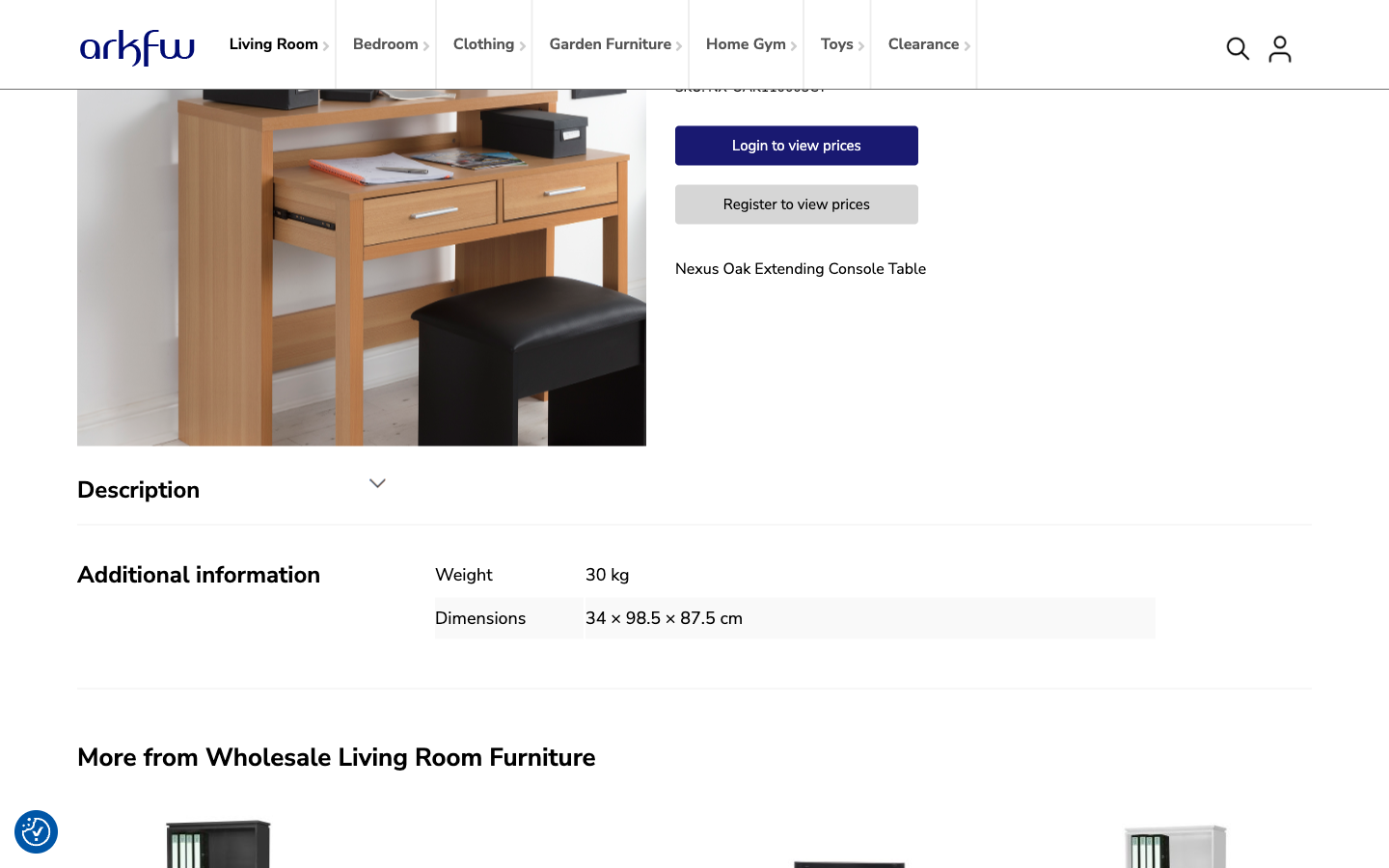Open the user account icon
Image resolution: width=1389 pixels, height=868 pixels.
pyautogui.click(x=1280, y=48)
